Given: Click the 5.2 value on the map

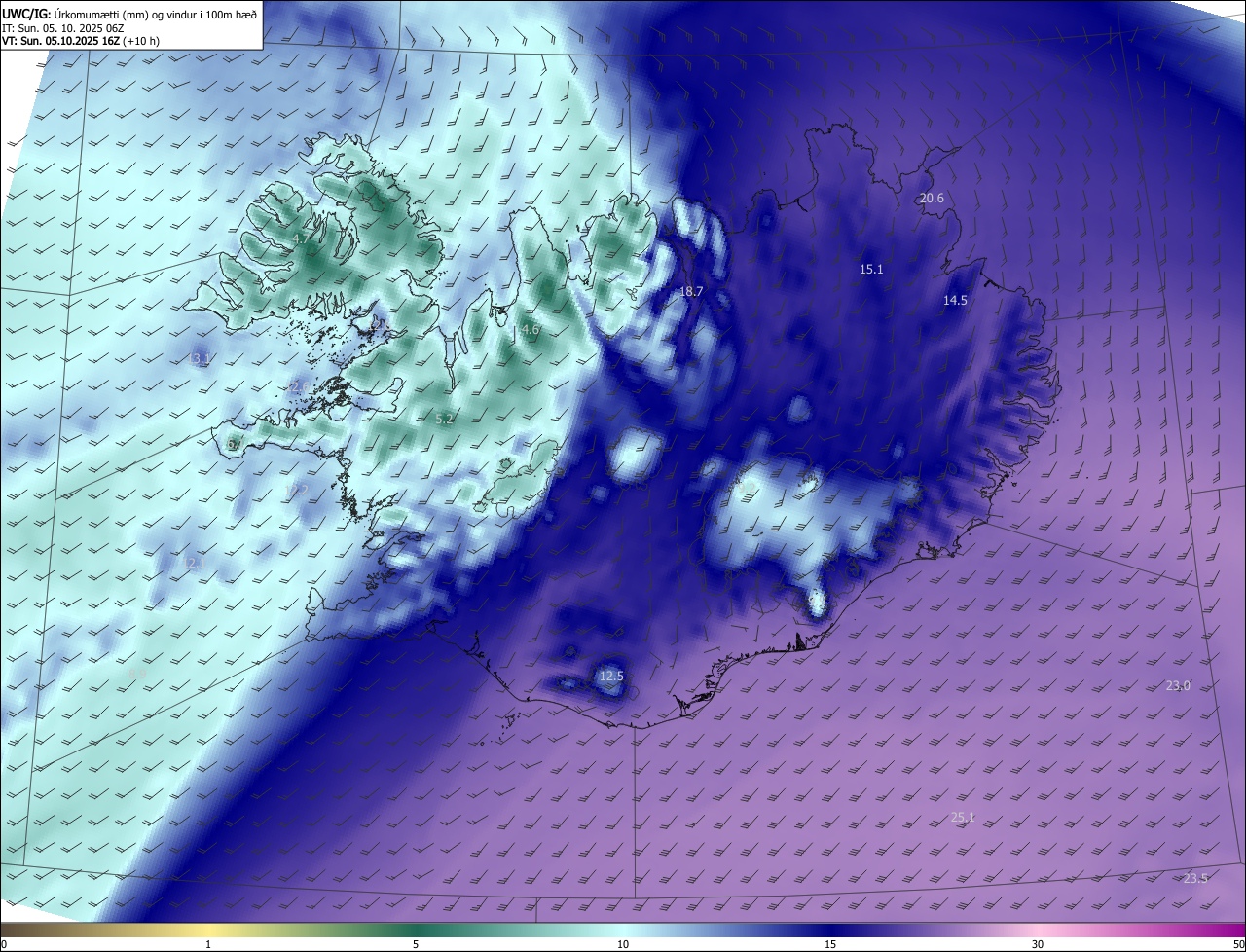Looking at the screenshot, I should point(445,419).
